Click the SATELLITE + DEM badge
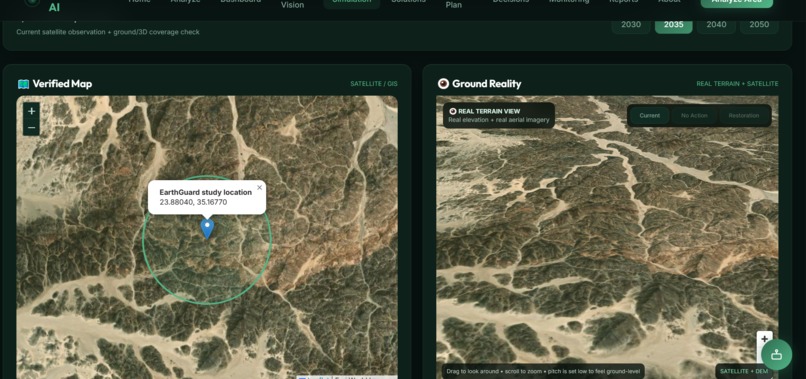This screenshot has height=379, width=806. (744, 371)
